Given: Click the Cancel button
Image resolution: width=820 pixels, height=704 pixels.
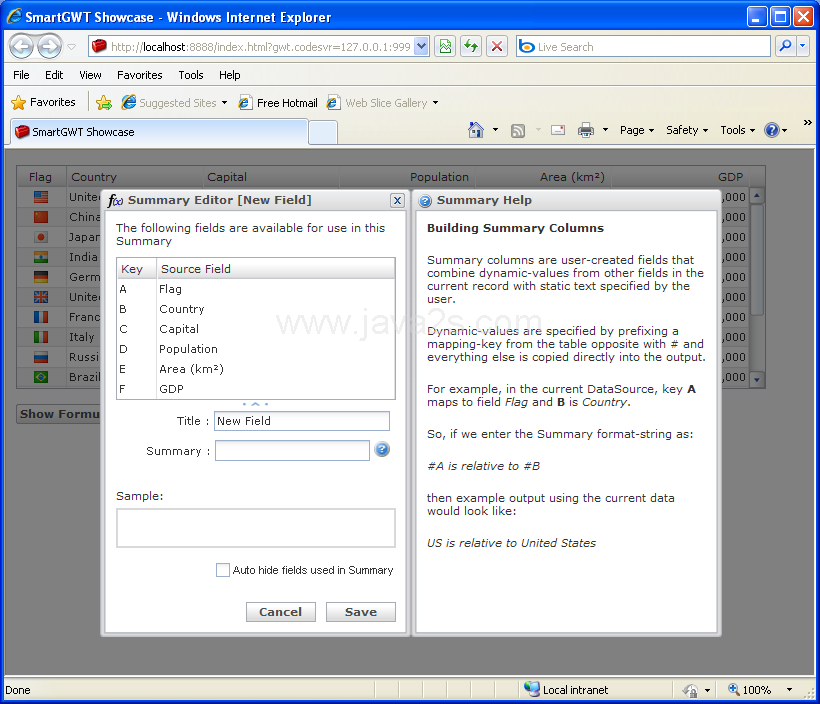Looking at the screenshot, I should (281, 611).
